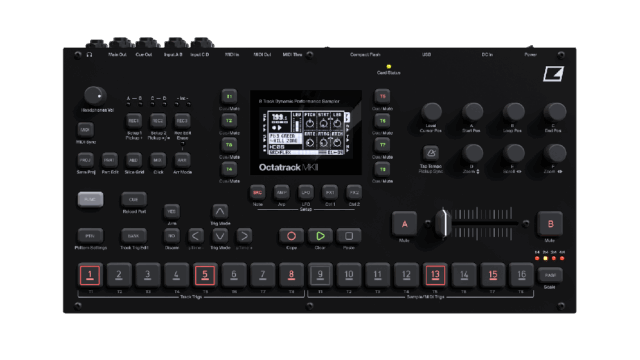Toggle trig key 8

[291, 275]
